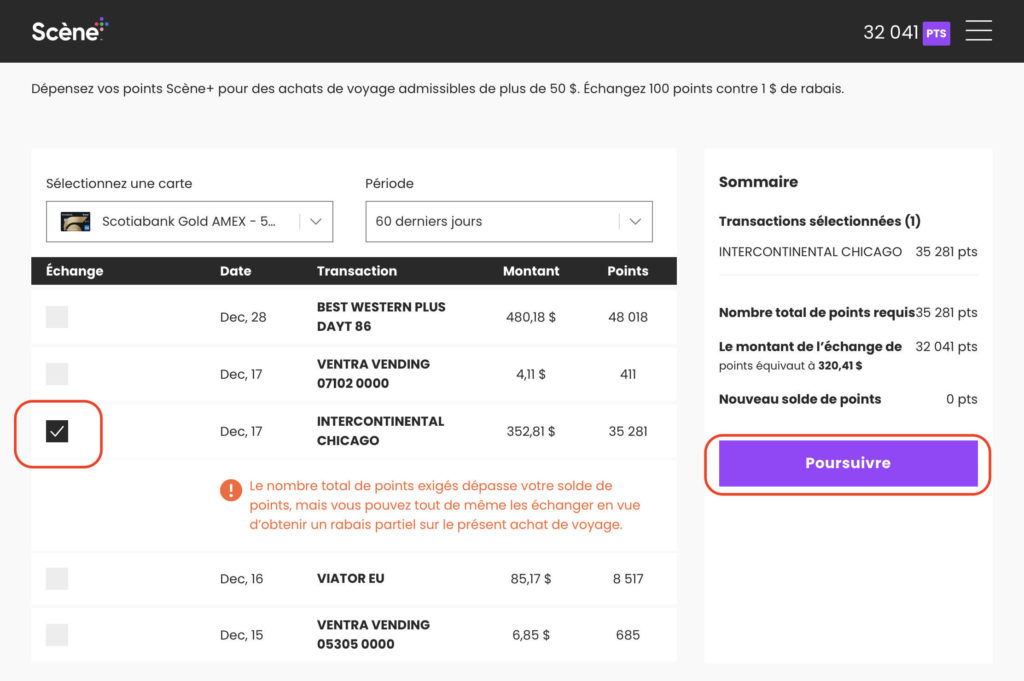1024x681 pixels.
Task: Click the Scotiabank card thumbnail image
Action: [74, 220]
